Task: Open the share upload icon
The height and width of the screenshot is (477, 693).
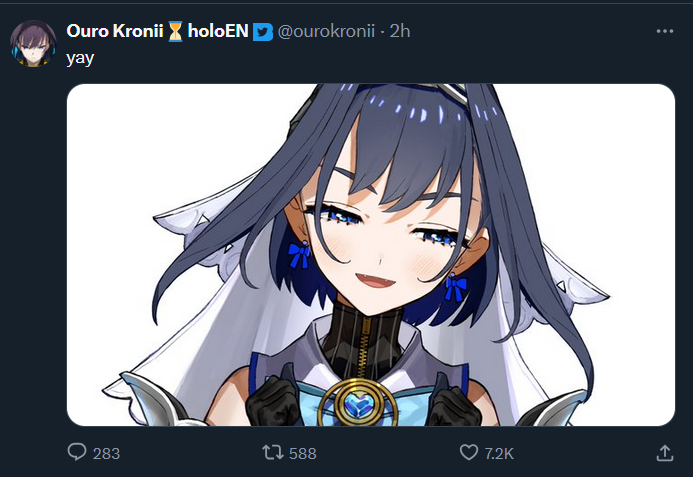Action: click(665, 453)
